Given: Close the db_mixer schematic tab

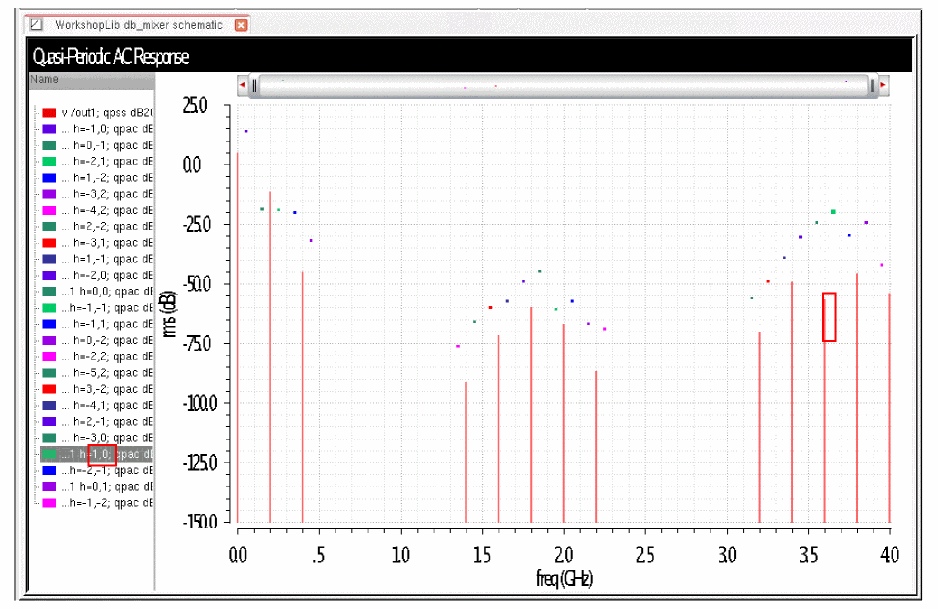Looking at the screenshot, I should [240, 25].
